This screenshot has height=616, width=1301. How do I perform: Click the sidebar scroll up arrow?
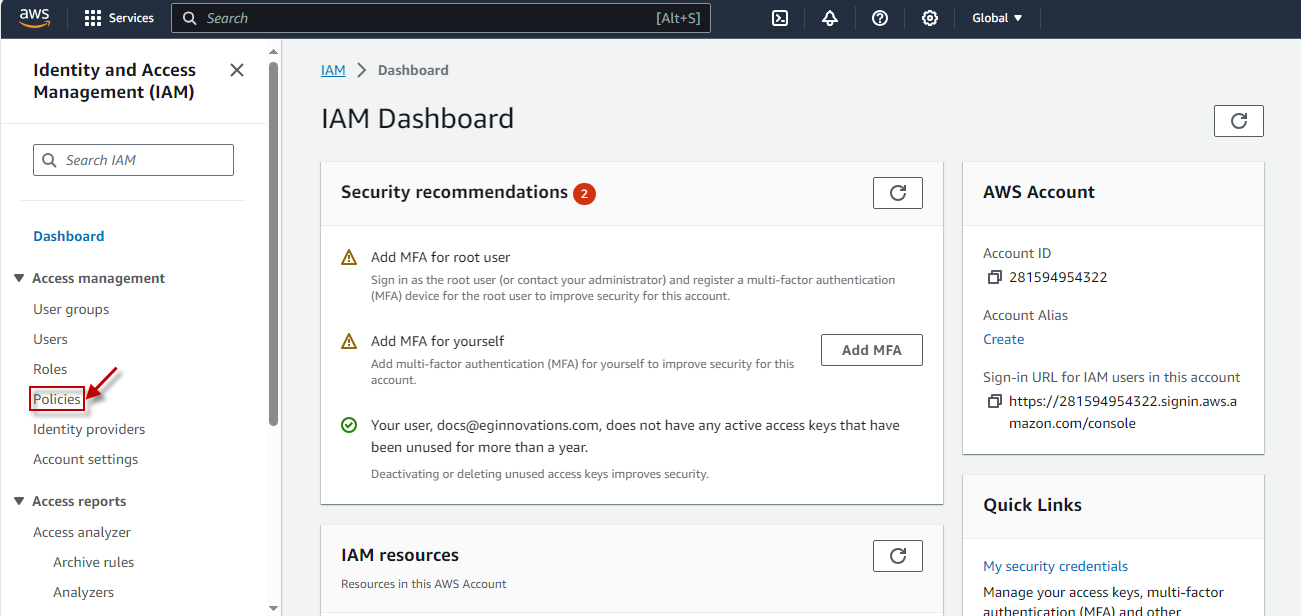point(274,51)
